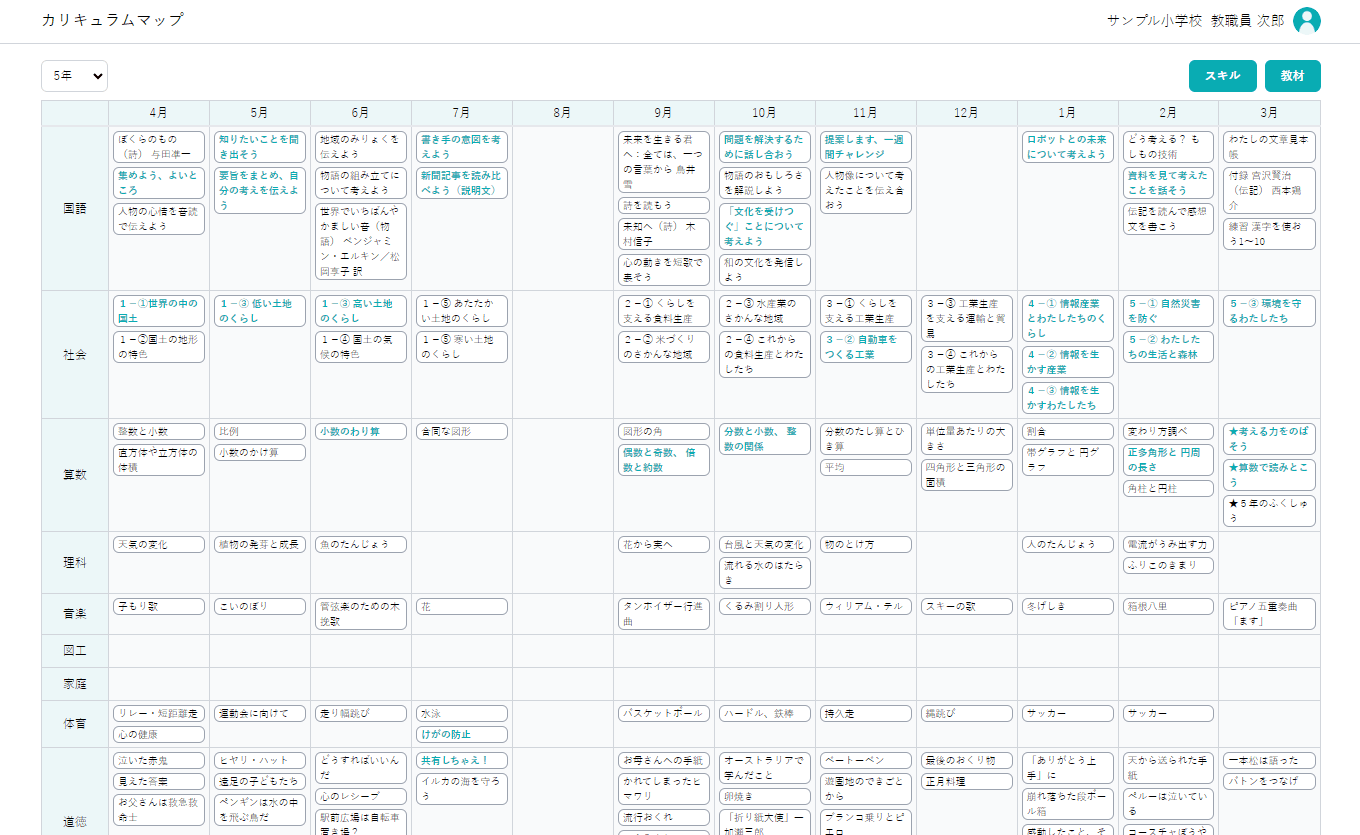Click the 天気の変化 science unit
This screenshot has width=1360, height=835.
tap(158, 545)
